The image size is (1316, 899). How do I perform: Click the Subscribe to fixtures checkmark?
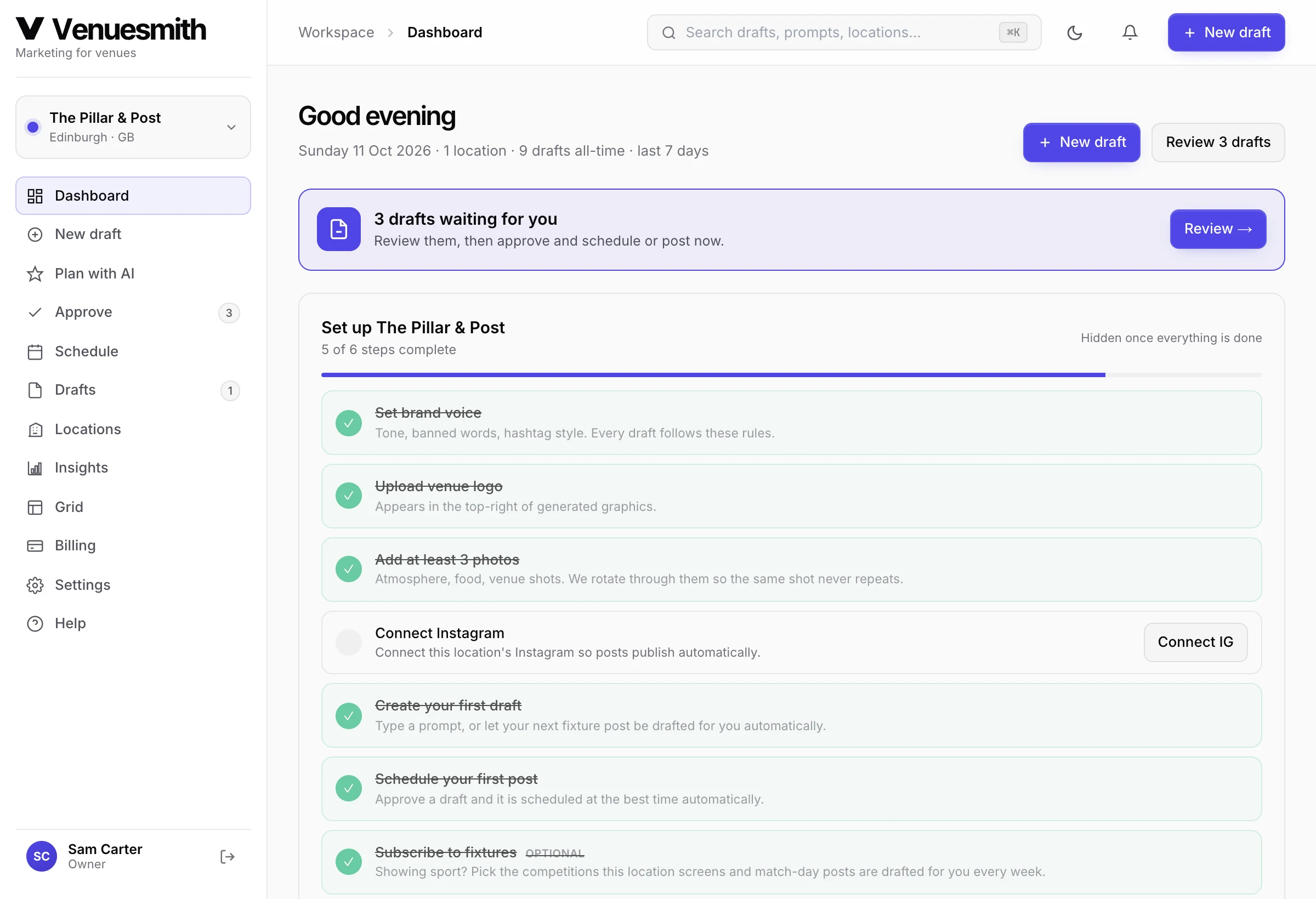pyautogui.click(x=349, y=862)
